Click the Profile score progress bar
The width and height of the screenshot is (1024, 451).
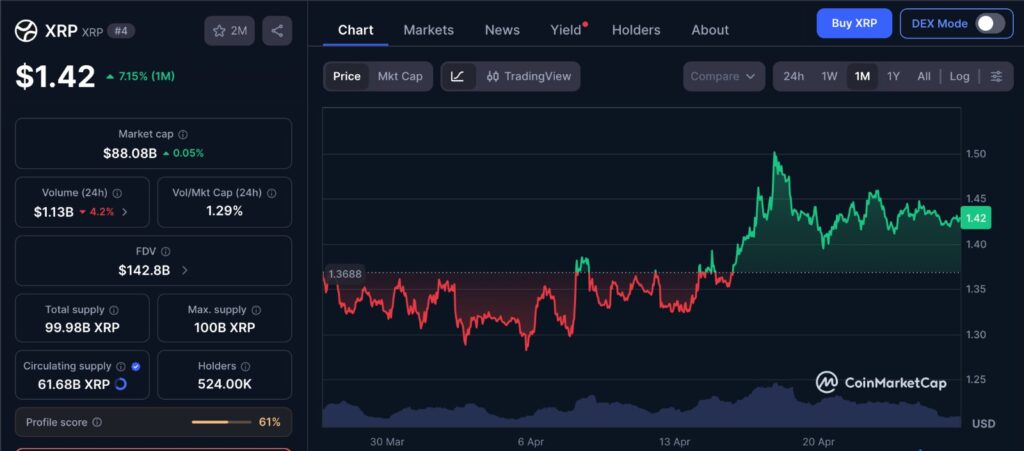[x=221, y=422]
